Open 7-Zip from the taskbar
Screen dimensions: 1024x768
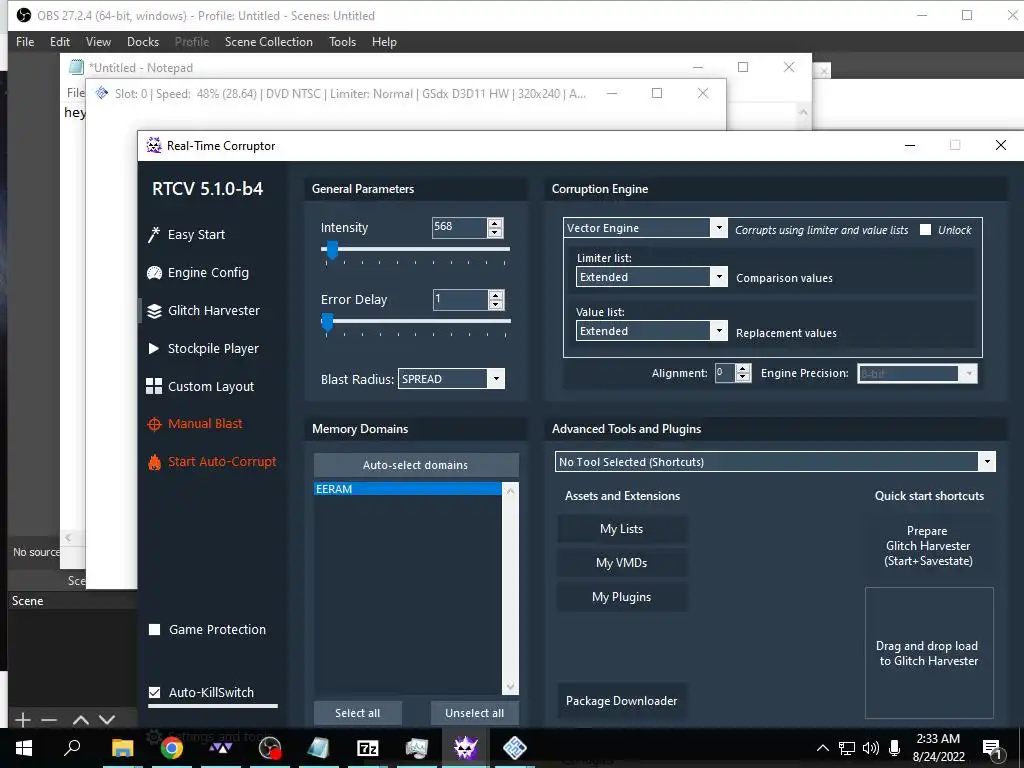368,748
